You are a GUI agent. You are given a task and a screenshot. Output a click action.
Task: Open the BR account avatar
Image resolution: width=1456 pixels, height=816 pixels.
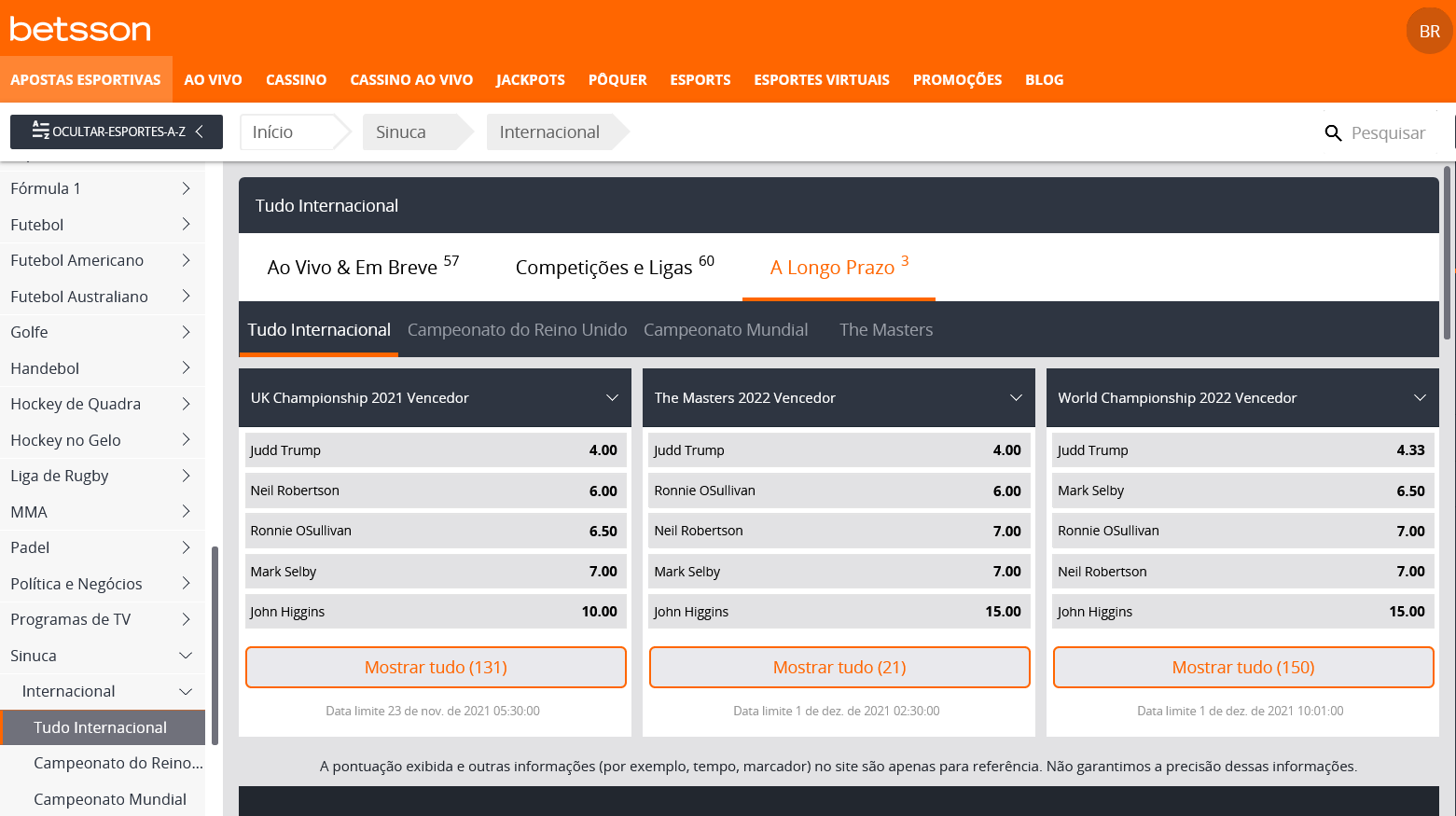(1429, 31)
